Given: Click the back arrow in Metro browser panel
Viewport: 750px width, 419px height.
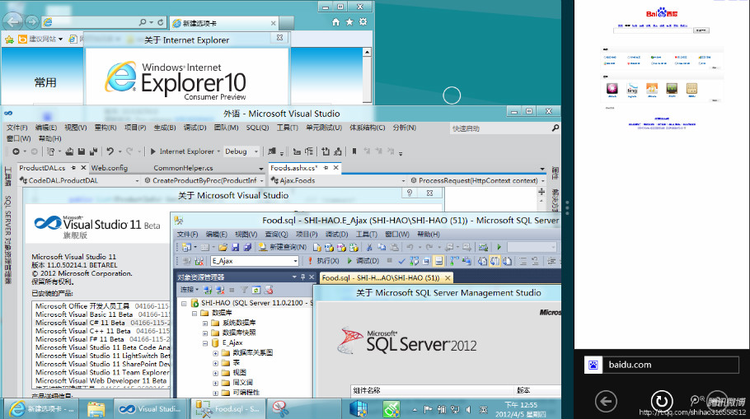Looking at the screenshot, I should [x=606, y=401].
